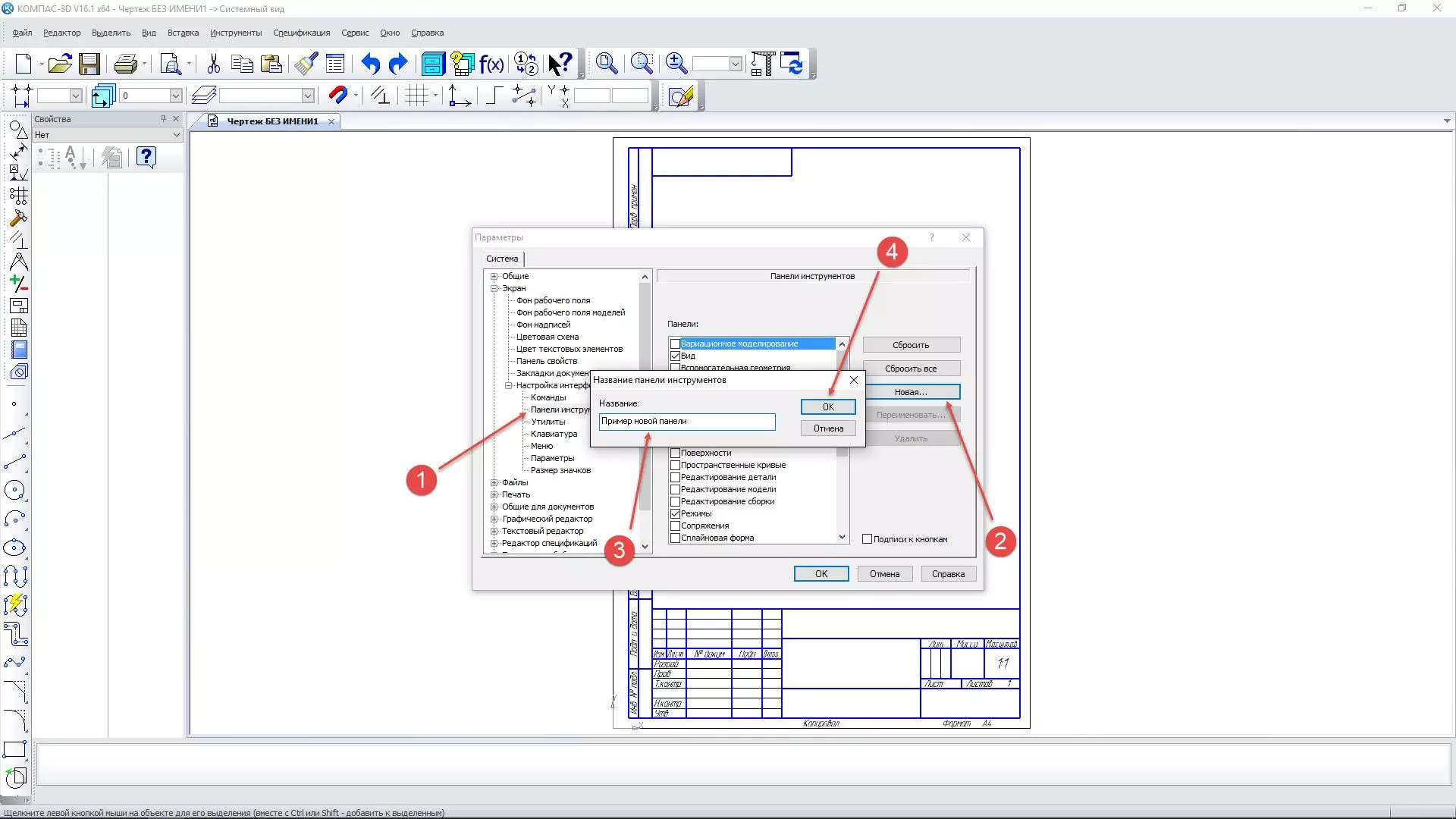Viewport: 1456px width, 819px height.
Task: Click Справка in Параметры dialog
Action: tap(948, 574)
